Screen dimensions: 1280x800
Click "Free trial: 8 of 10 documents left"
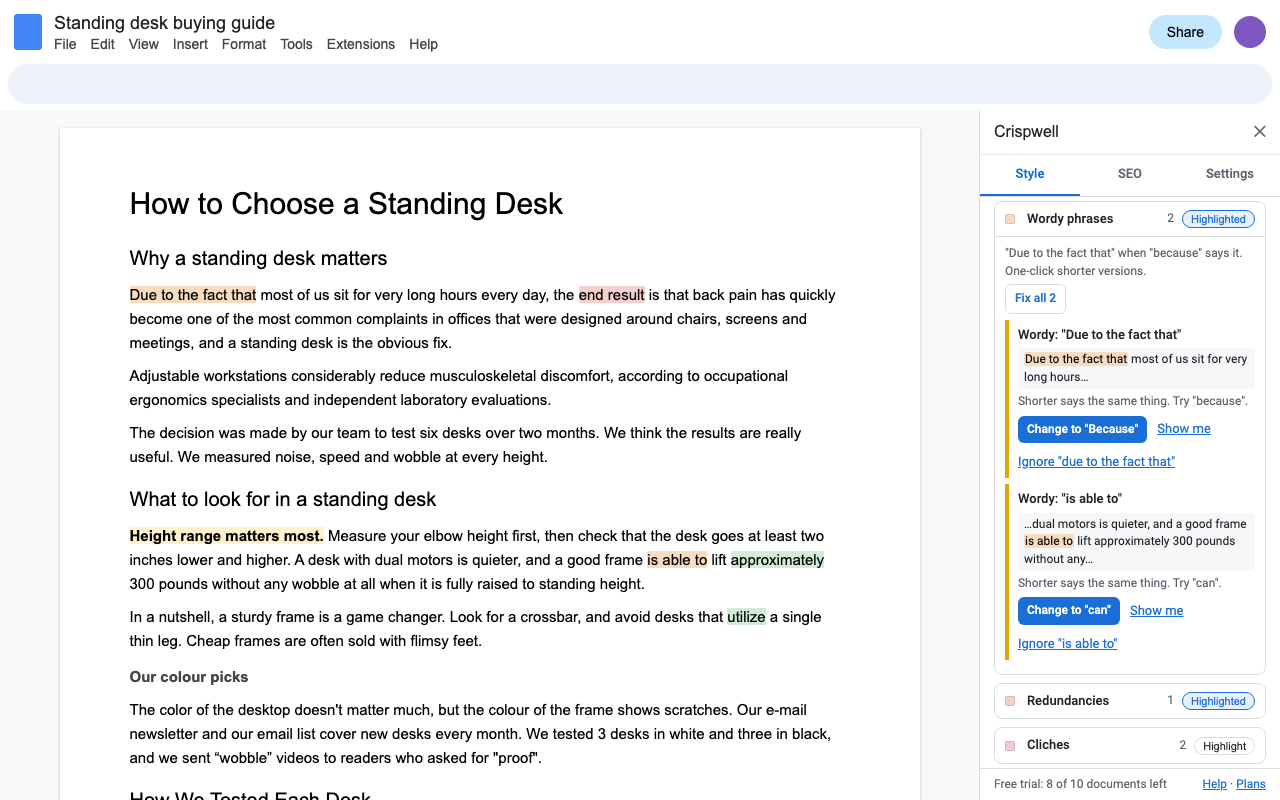click(x=1080, y=784)
